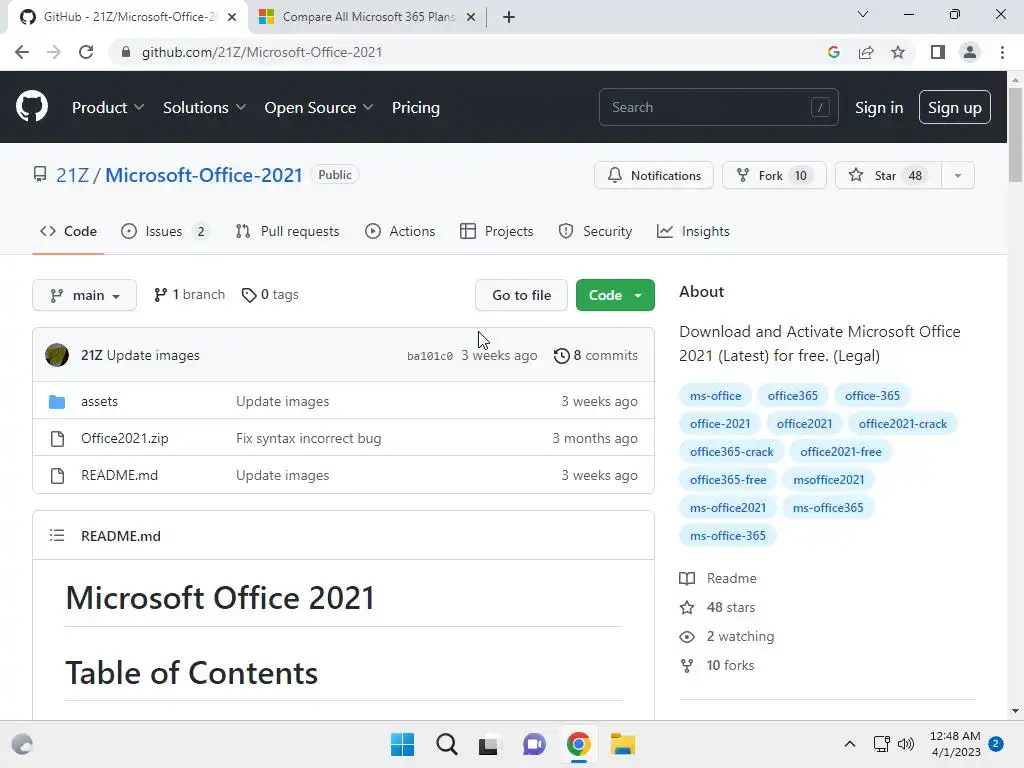This screenshot has width=1024, height=768.
Task: Click the Sign up button
Action: (x=954, y=107)
